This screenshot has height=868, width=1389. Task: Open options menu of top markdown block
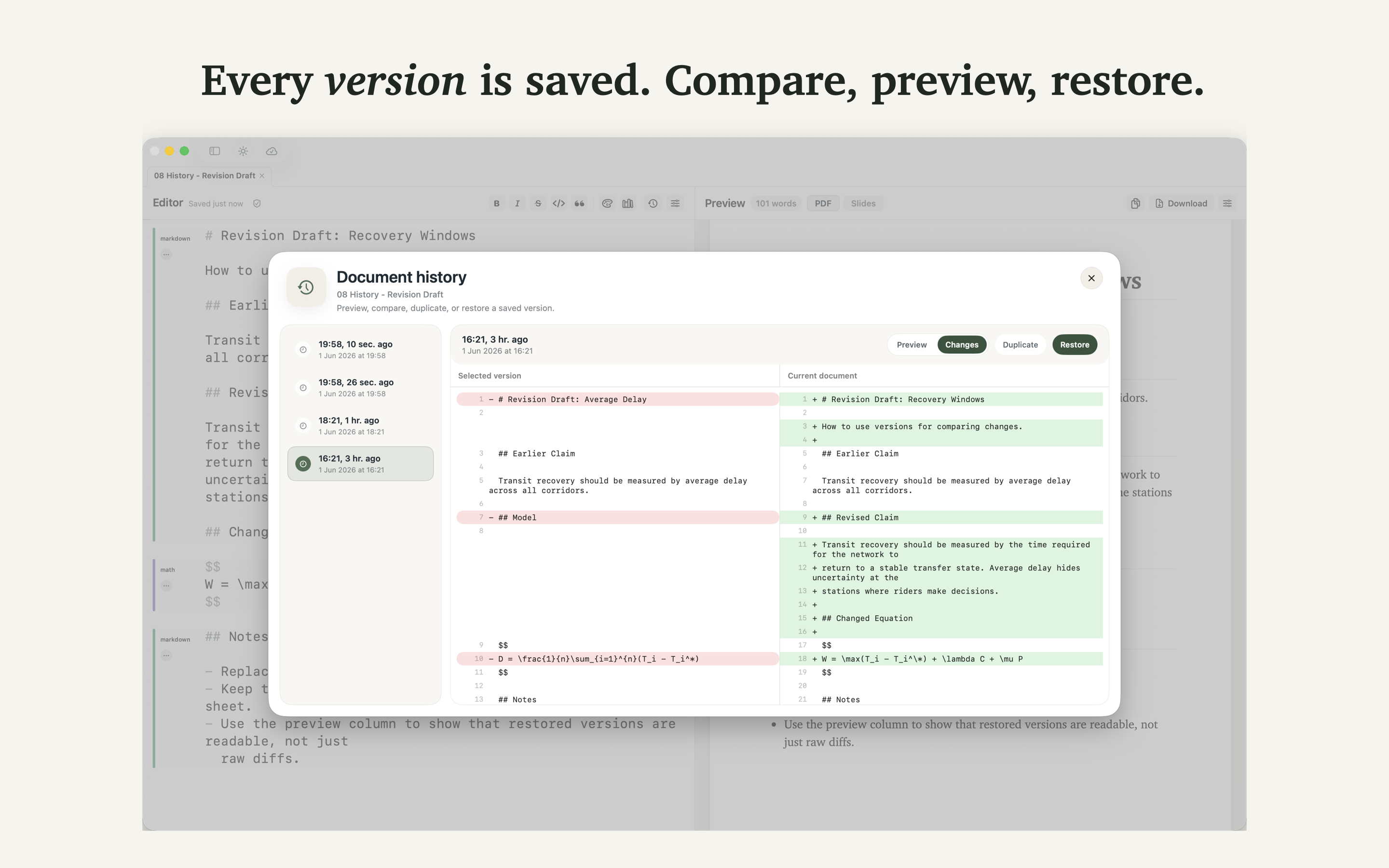click(x=166, y=254)
